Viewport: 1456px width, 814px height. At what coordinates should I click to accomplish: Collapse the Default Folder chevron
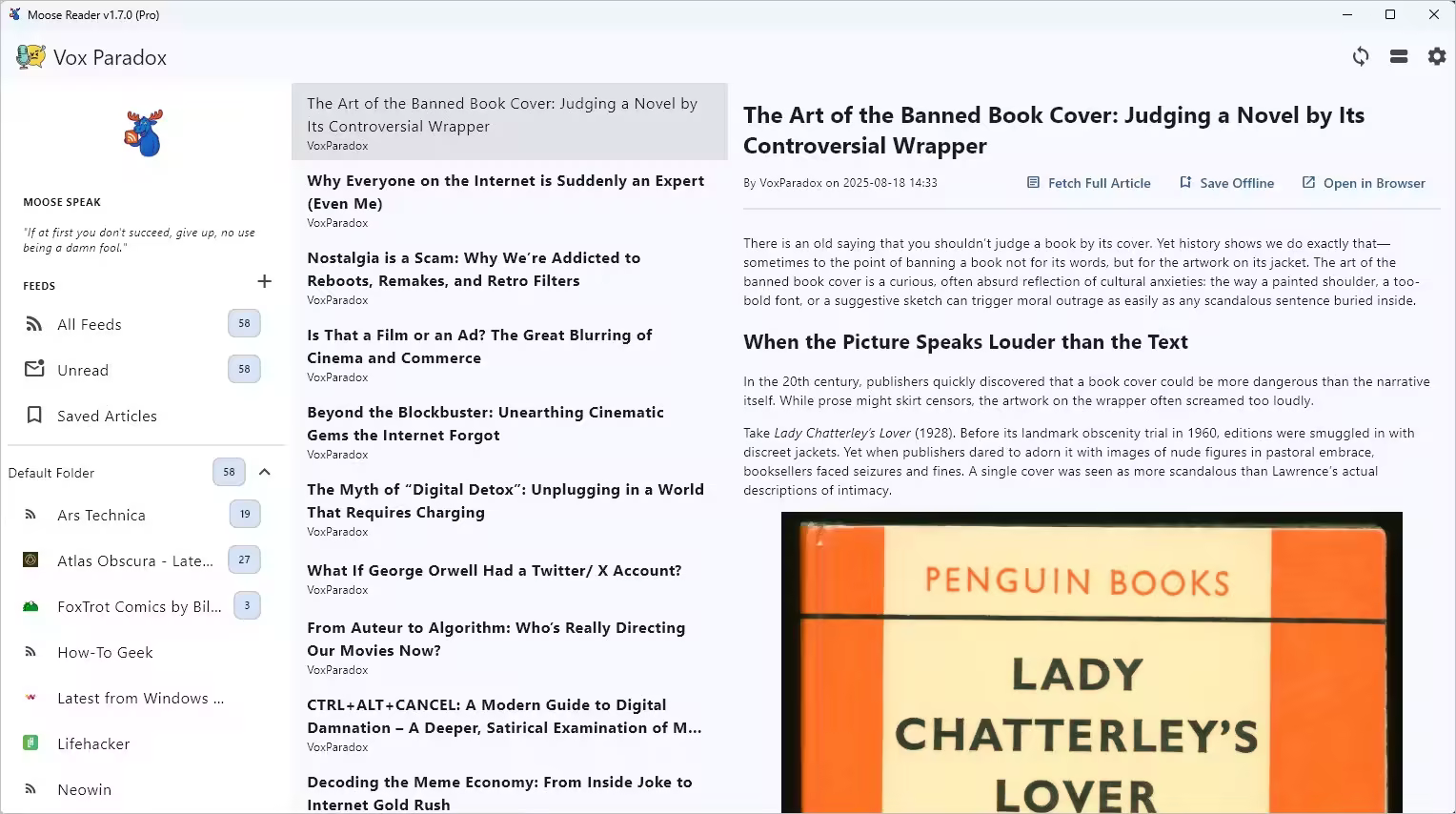pyautogui.click(x=265, y=472)
